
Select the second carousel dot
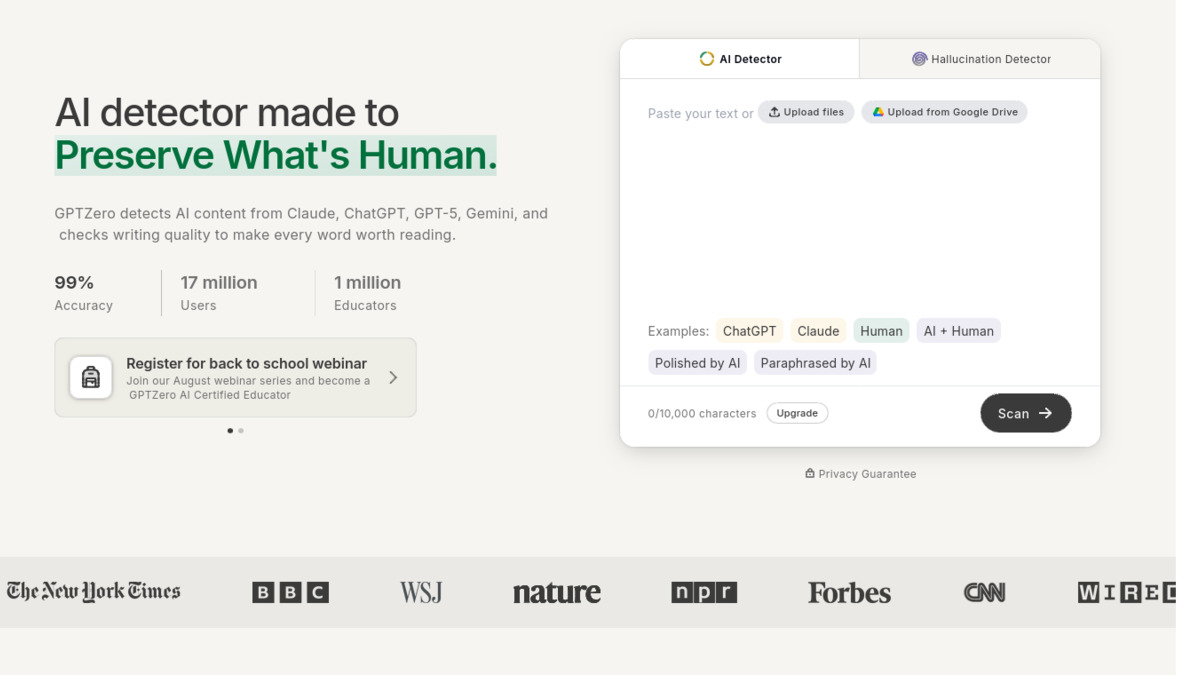[x=241, y=431]
